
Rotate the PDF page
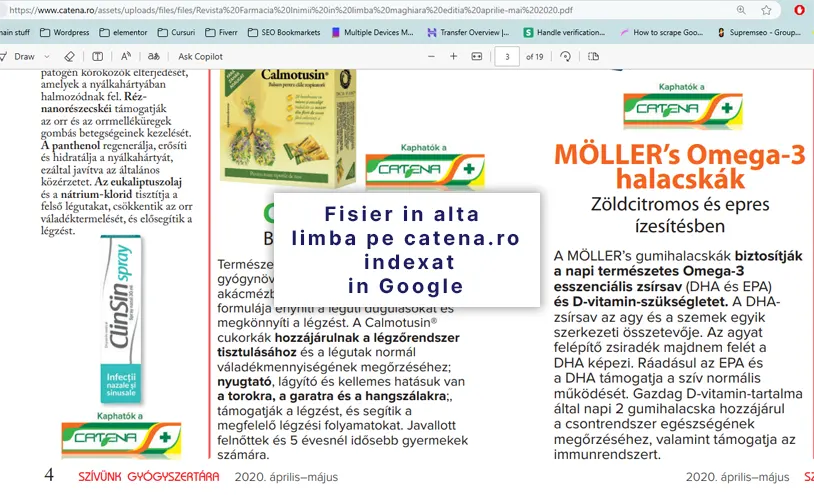pos(566,56)
